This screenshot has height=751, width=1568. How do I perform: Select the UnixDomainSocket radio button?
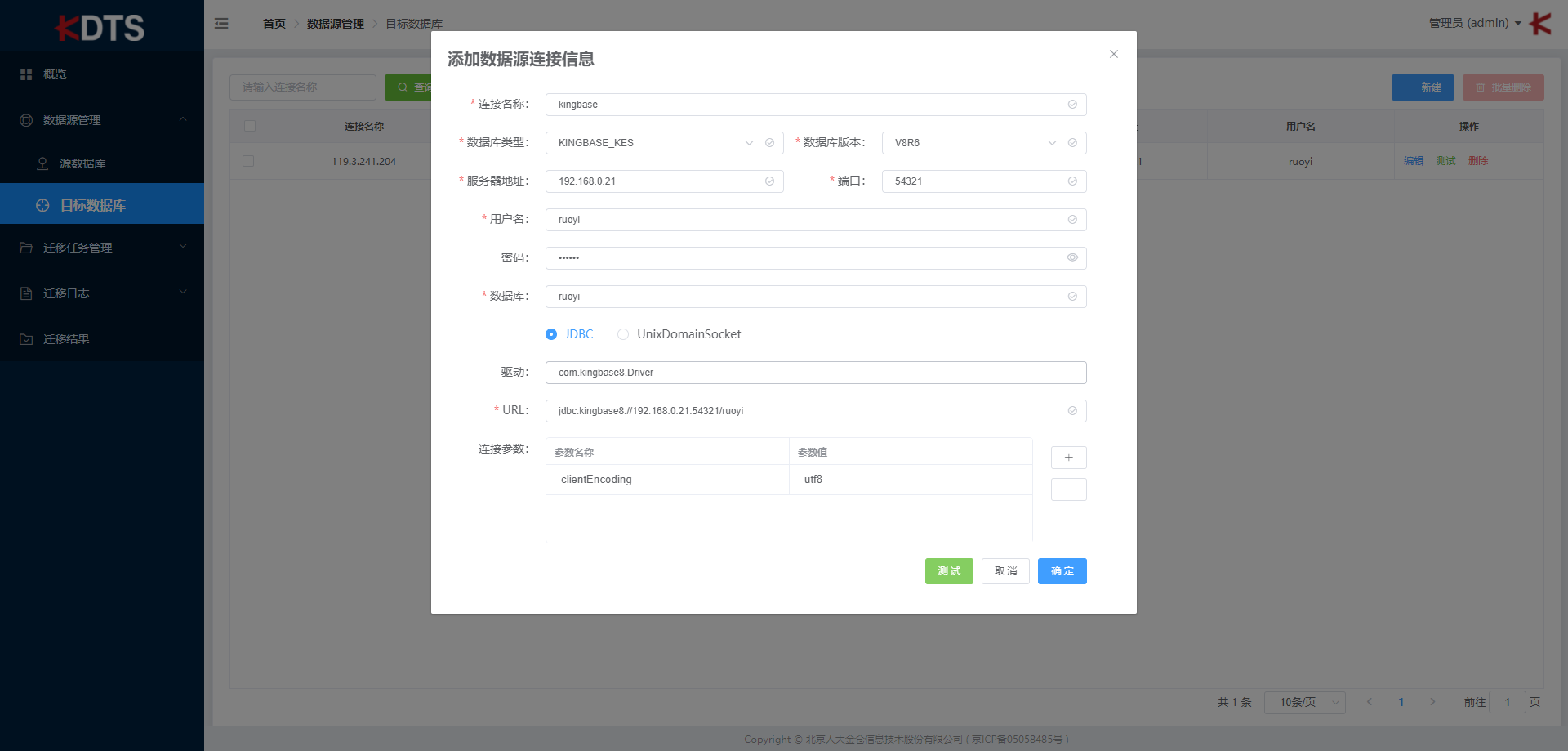click(623, 334)
